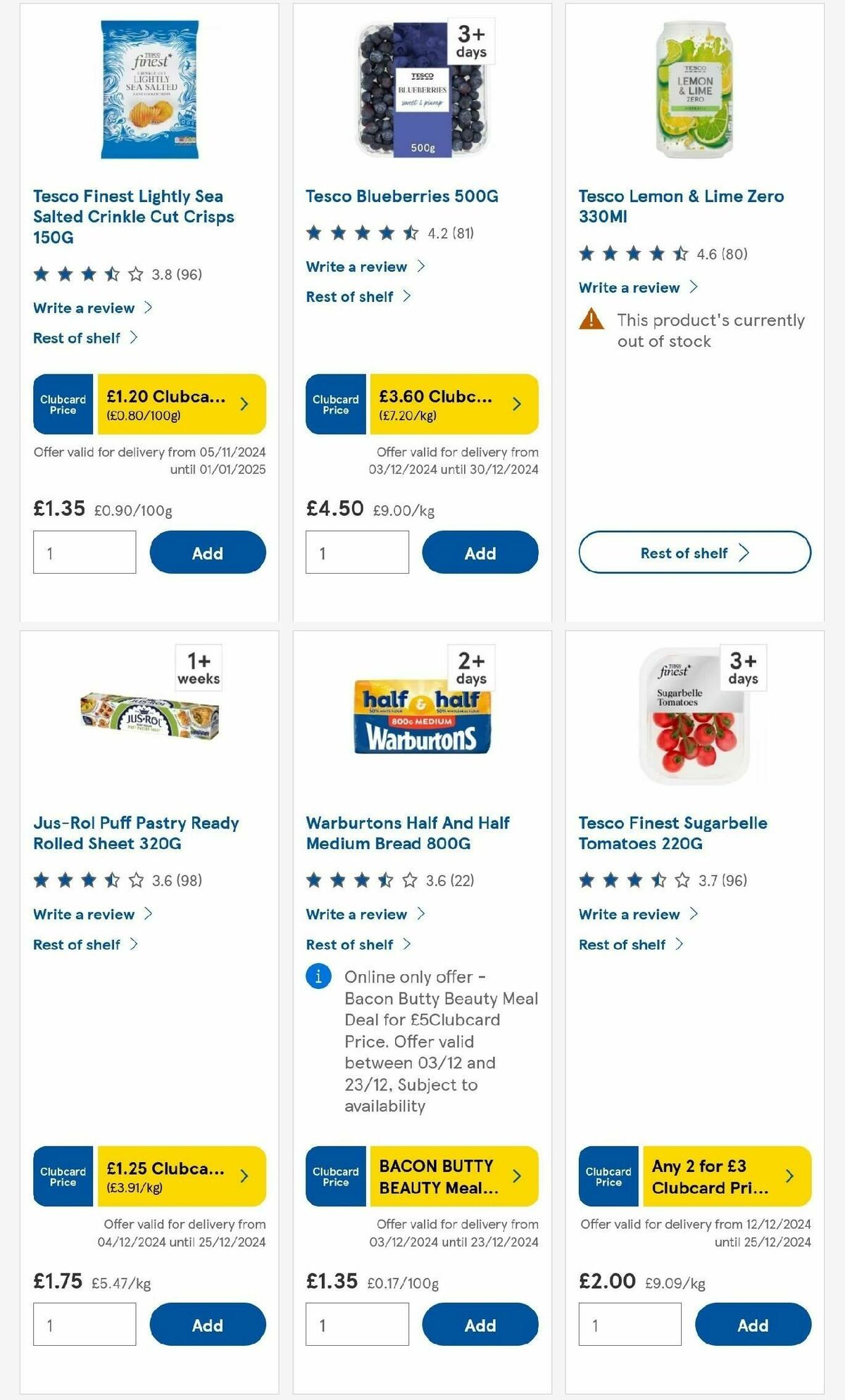This screenshot has height=1400, width=845.
Task: Expand the £1.20 Clubcard offer chevron
Action: tap(245, 403)
